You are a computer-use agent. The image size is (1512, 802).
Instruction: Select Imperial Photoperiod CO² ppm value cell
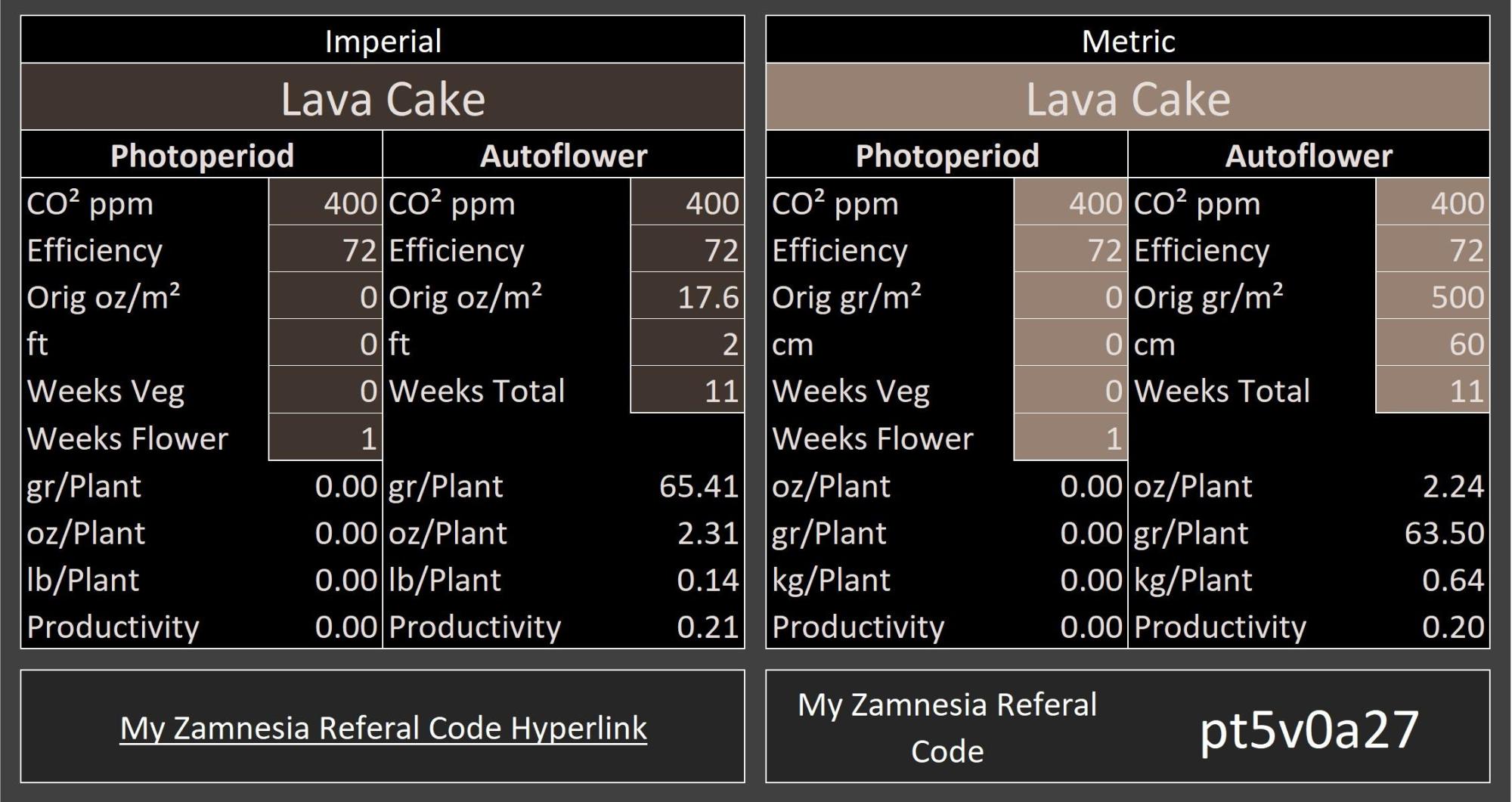click(x=326, y=203)
